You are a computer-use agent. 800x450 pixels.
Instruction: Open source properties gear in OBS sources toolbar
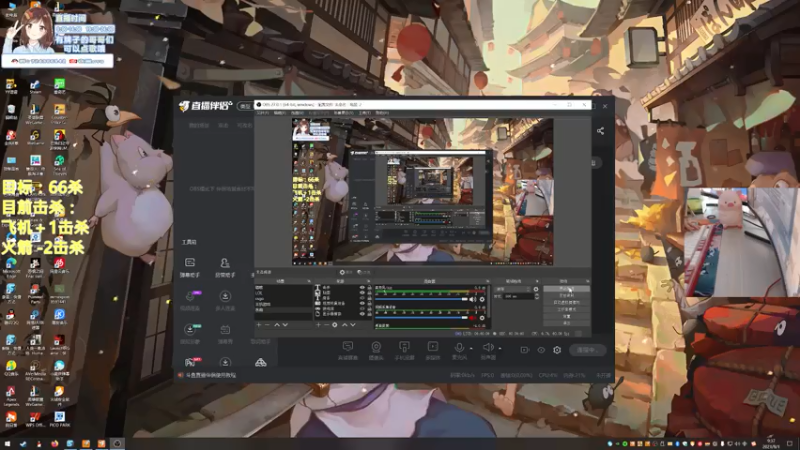(335, 324)
